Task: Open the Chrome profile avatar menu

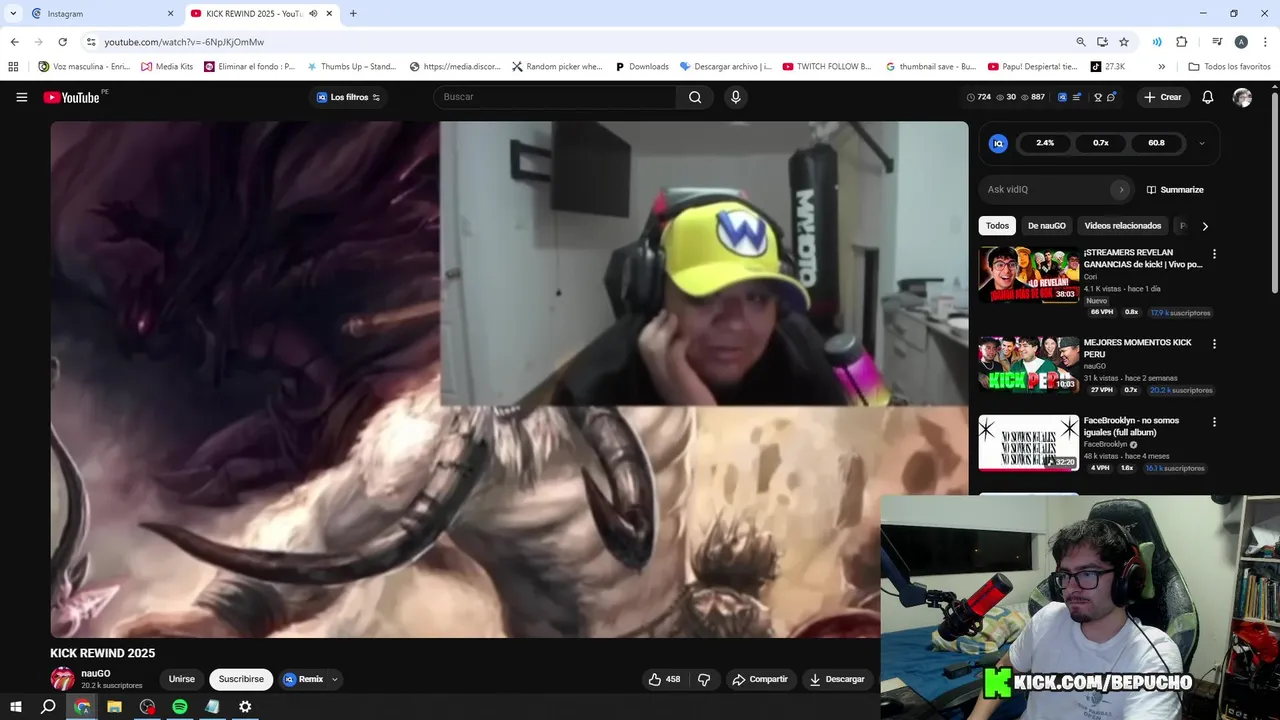Action: (1241, 42)
